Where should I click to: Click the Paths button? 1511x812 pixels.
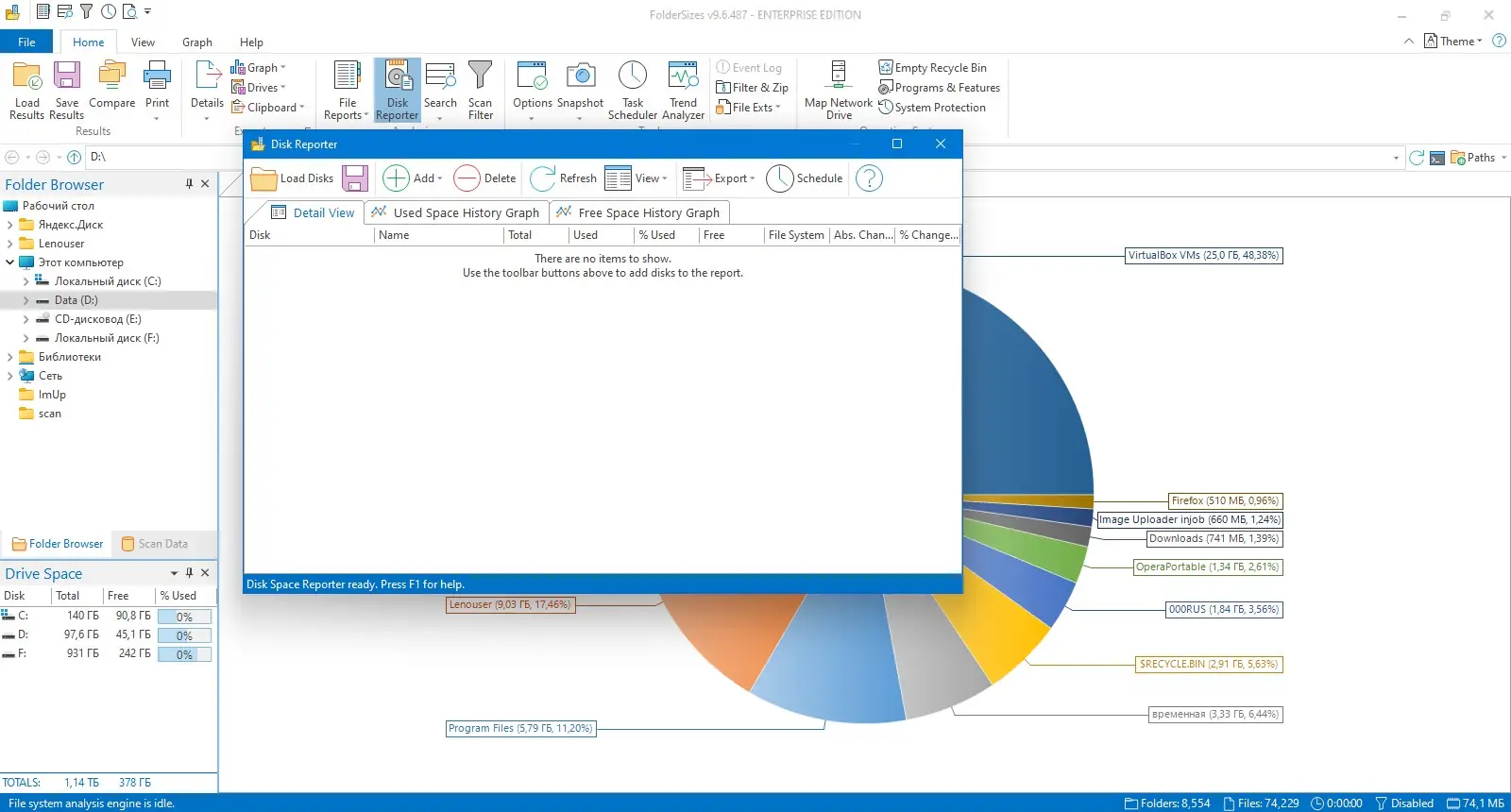pos(1478,158)
